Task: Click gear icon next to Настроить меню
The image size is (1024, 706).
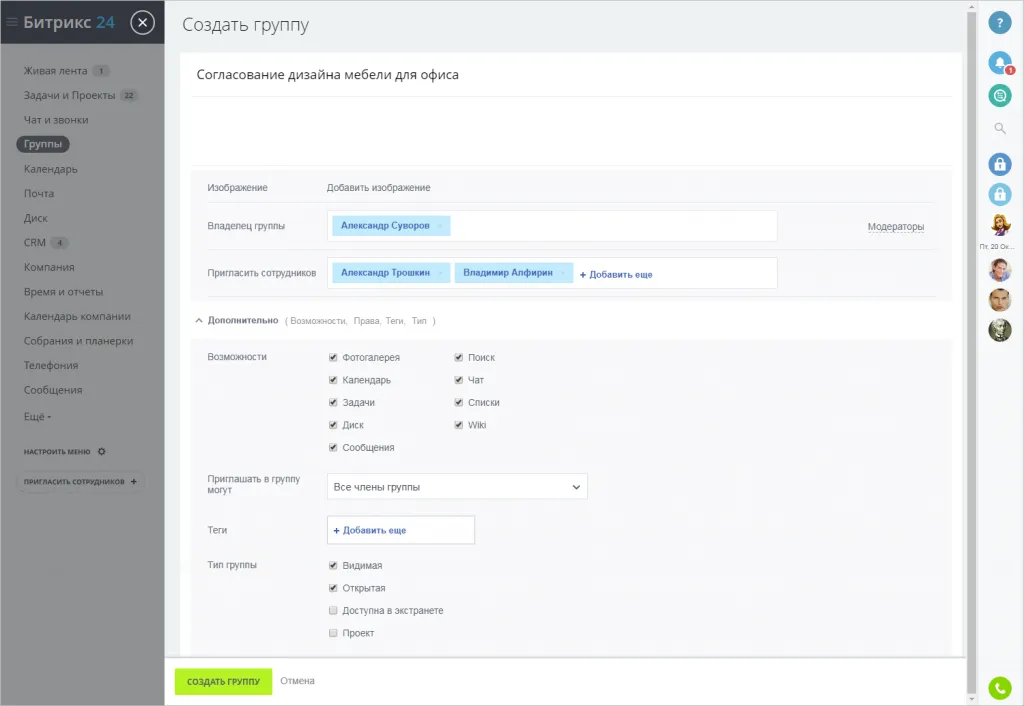Action: 101,452
